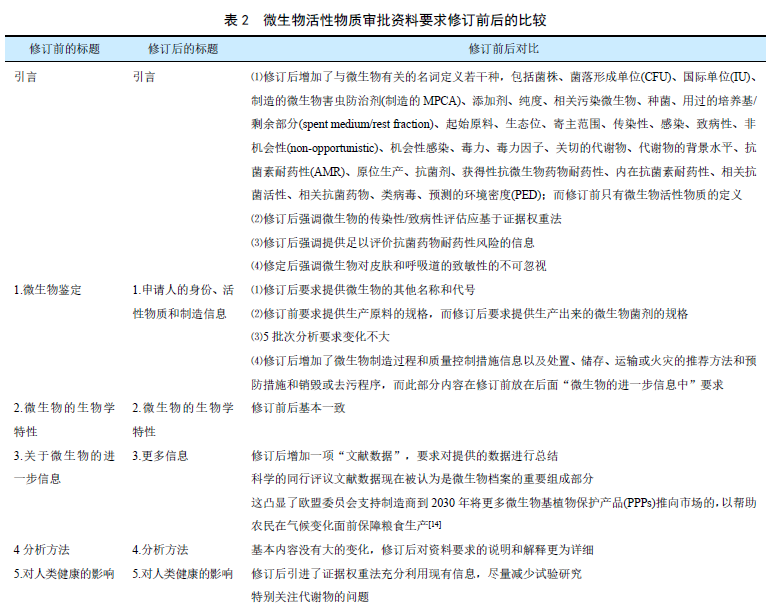
Task: Click '⑷修定后强调微生物对皮肤和呼吸道的致敏性的不可忽视'
Action: 398,266
